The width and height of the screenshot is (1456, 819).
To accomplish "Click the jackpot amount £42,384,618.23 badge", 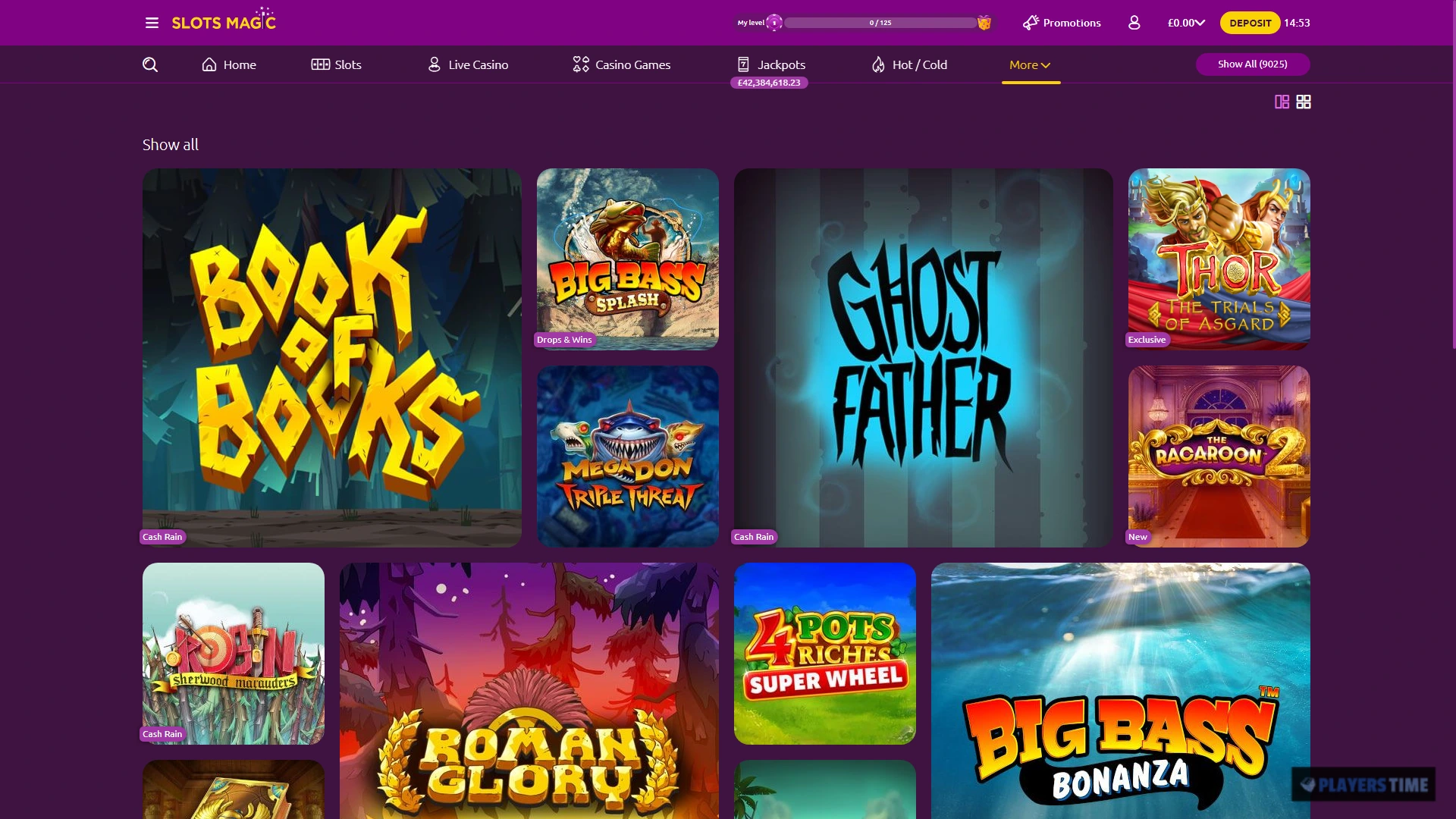I will coord(769,83).
